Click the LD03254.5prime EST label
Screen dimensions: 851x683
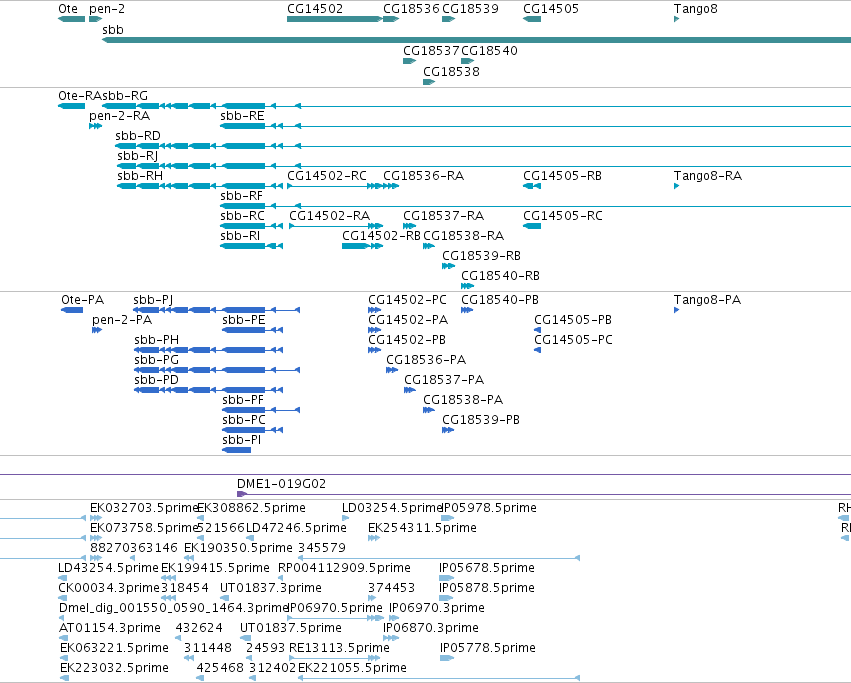click(393, 509)
